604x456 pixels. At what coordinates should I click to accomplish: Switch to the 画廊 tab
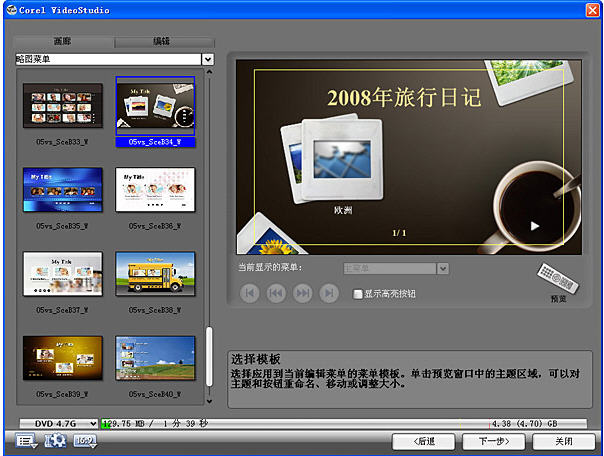[x=64, y=41]
